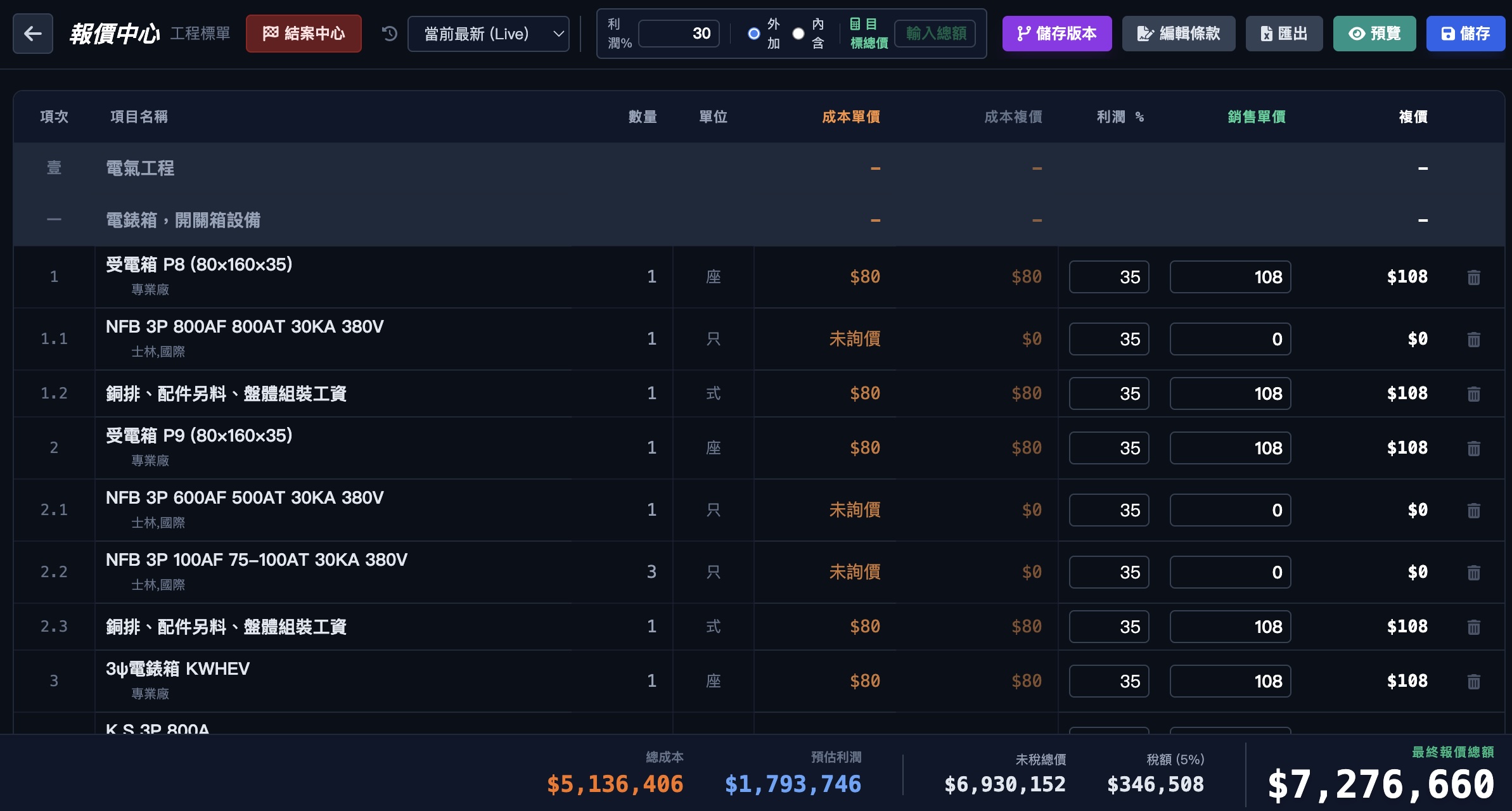Delete the 3ψ電錶箱 KWHEV row
The height and width of the screenshot is (811, 1512).
click(1473, 682)
